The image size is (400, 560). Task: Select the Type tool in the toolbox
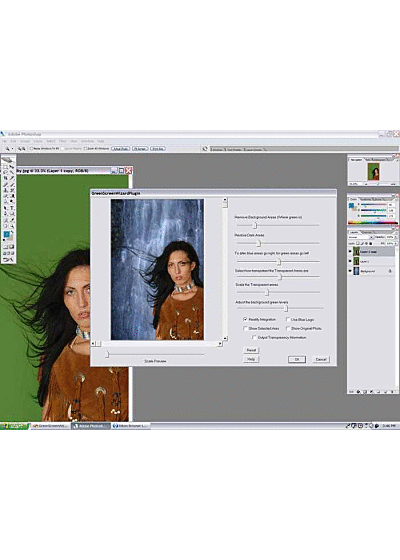pos(12,208)
